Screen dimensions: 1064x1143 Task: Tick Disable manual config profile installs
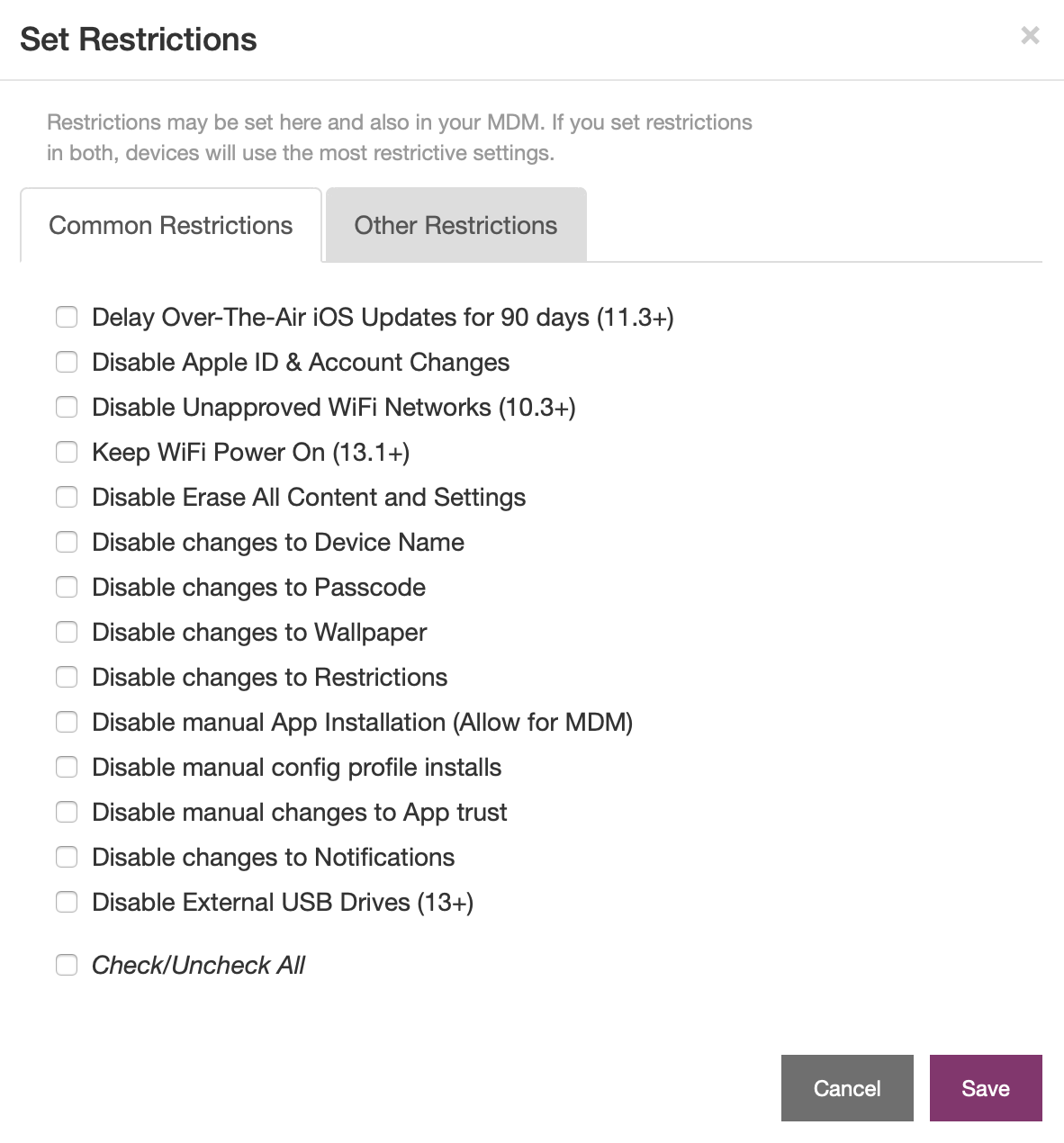point(67,767)
